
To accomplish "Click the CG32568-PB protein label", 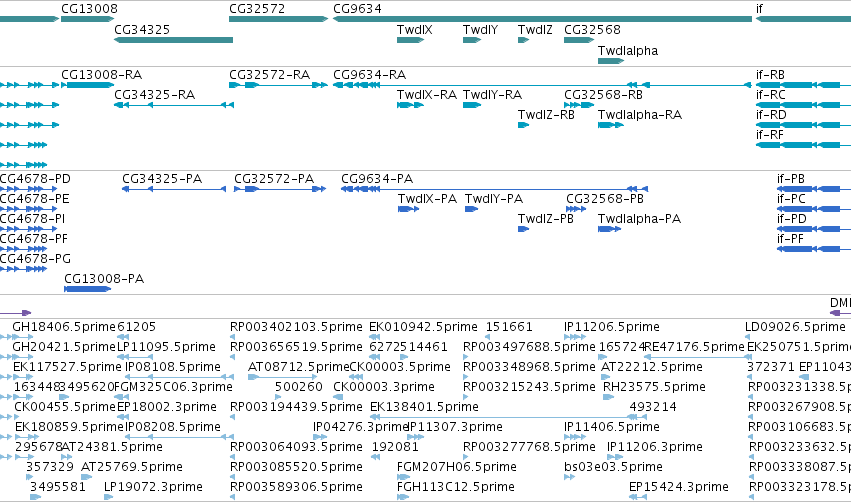I will 605,199.
